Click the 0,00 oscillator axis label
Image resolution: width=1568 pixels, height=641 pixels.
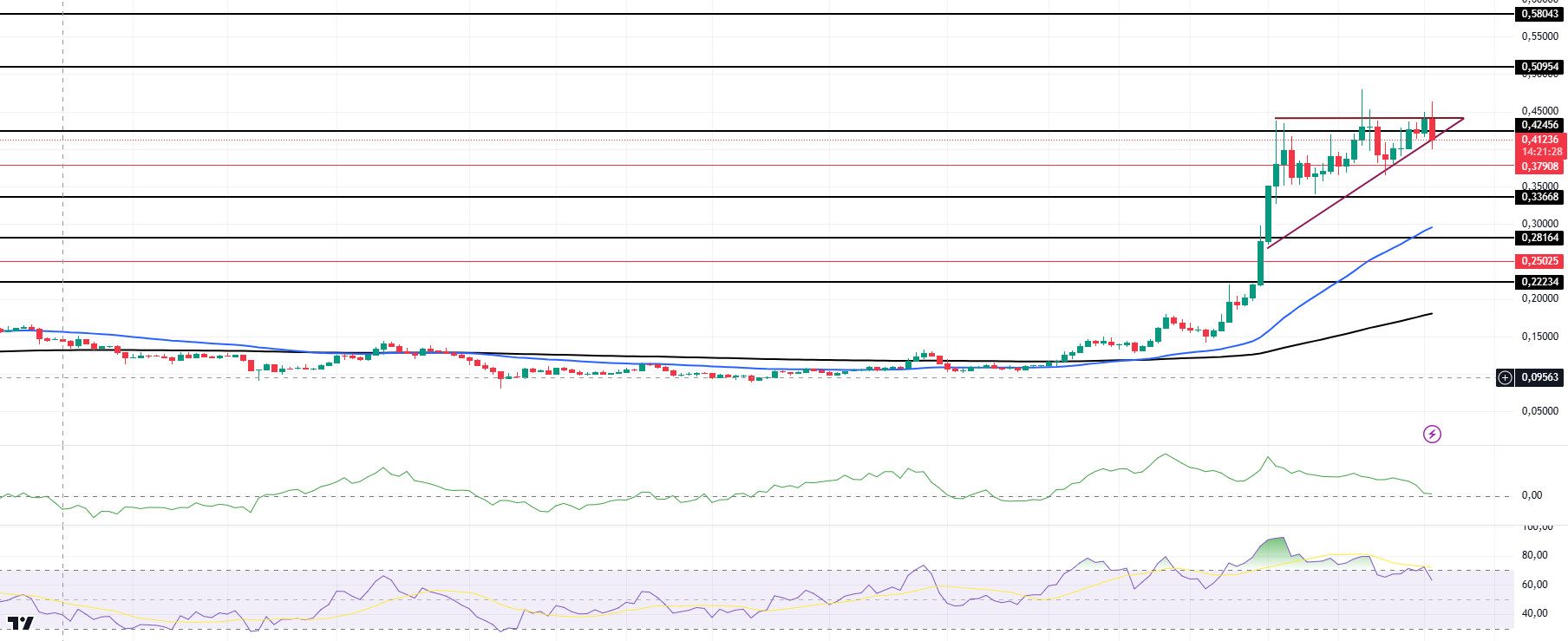point(1532,495)
